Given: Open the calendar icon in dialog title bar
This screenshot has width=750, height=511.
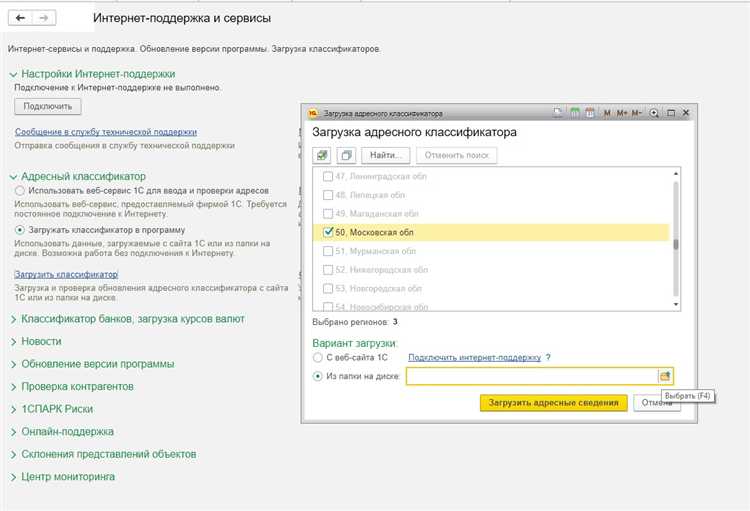Looking at the screenshot, I should 590,113.
